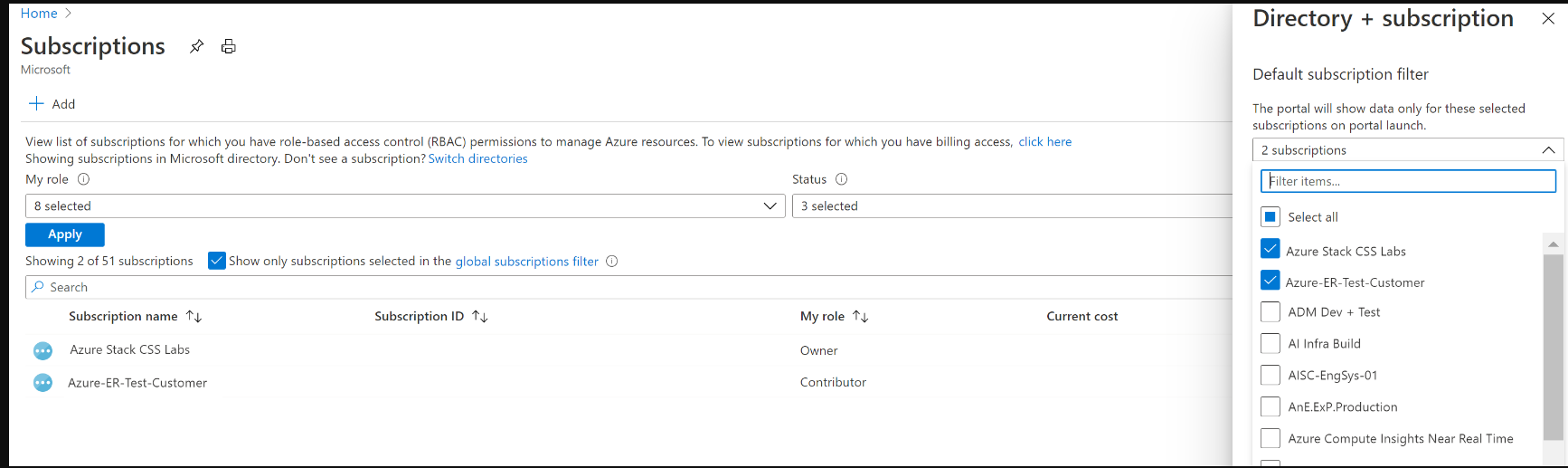
Task: Collapse the 2 subscriptions dropdown
Action: [x=1408, y=150]
